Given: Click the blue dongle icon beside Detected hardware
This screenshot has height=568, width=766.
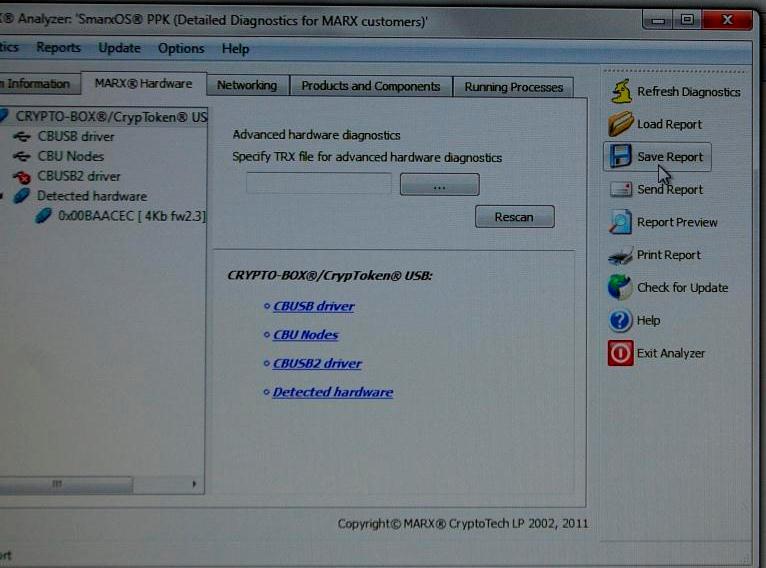Looking at the screenshot, I should (x=22, y=196).
